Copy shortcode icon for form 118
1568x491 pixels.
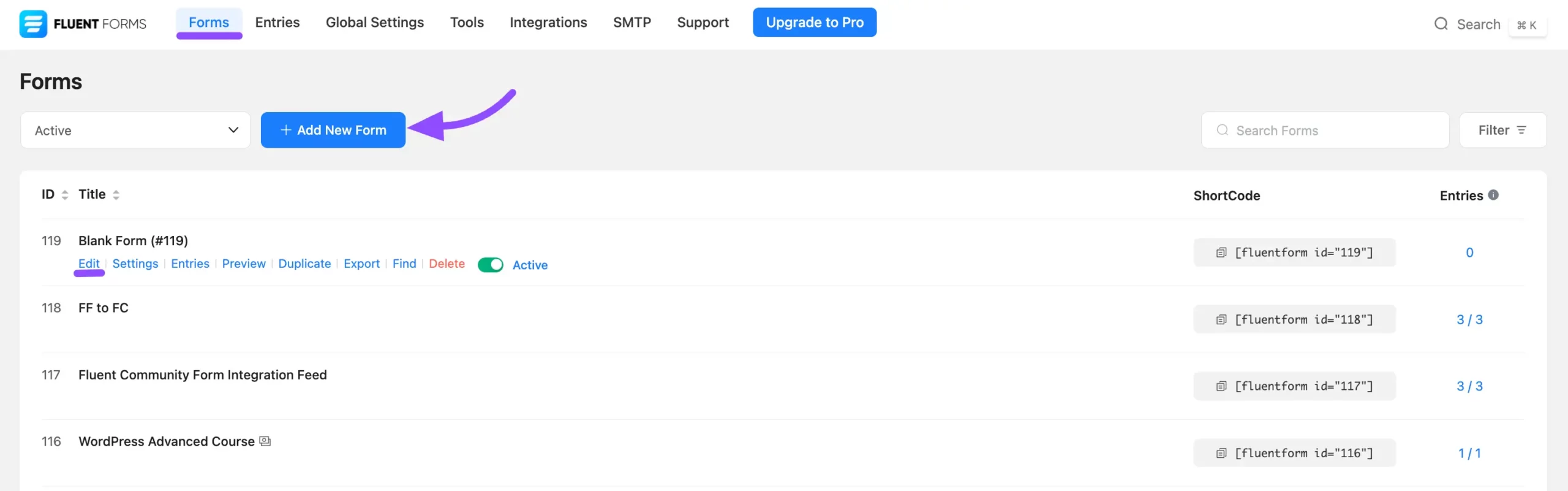click(1221, 319)
